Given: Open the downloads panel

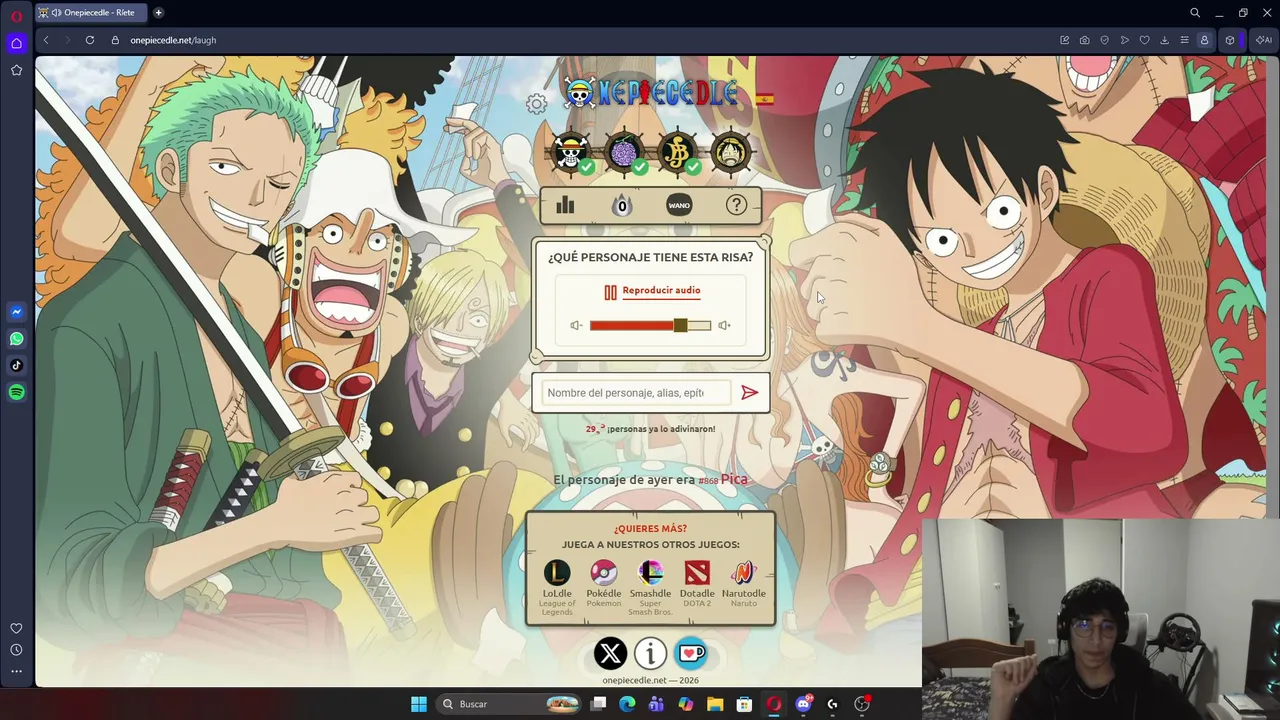Looking at the screenshot, I should [1165, 40].
